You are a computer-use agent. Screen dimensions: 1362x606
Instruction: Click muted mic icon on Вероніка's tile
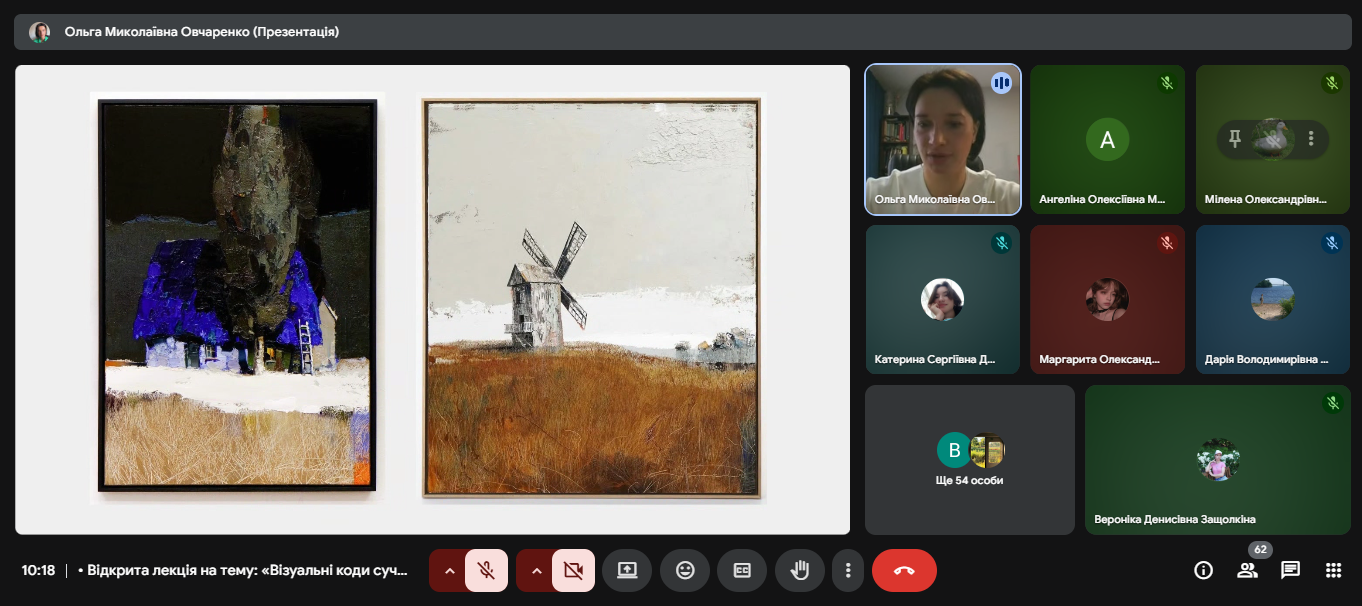pos(1332,403)
